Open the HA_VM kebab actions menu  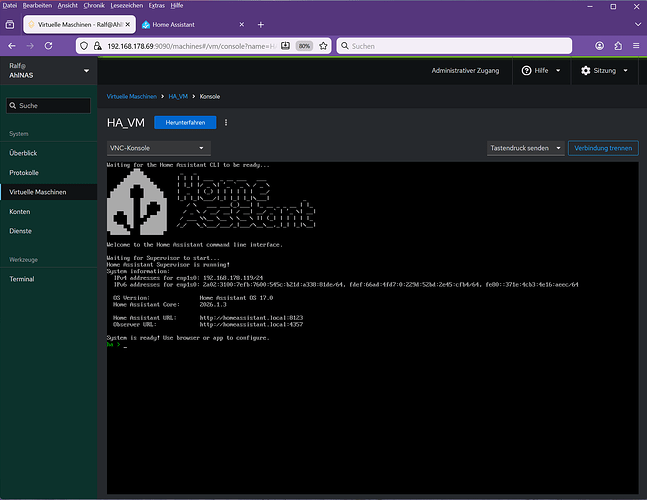tap(226, 122)
